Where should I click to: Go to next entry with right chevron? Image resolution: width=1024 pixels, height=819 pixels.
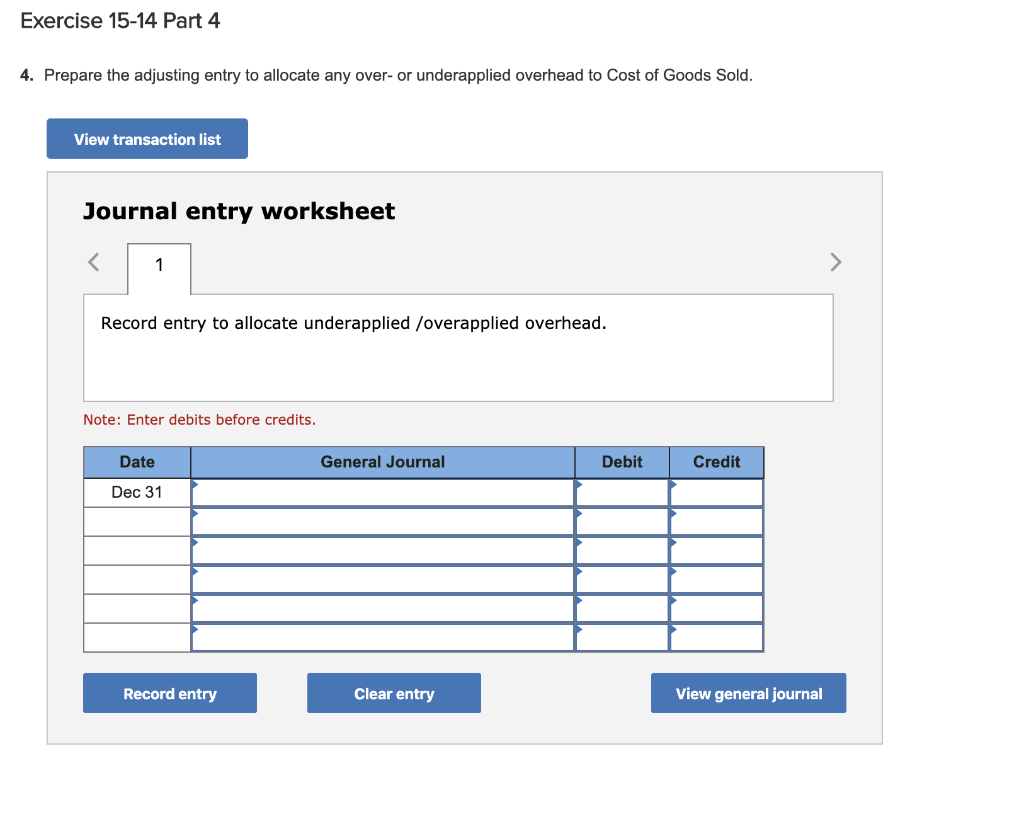pos(835,262)
